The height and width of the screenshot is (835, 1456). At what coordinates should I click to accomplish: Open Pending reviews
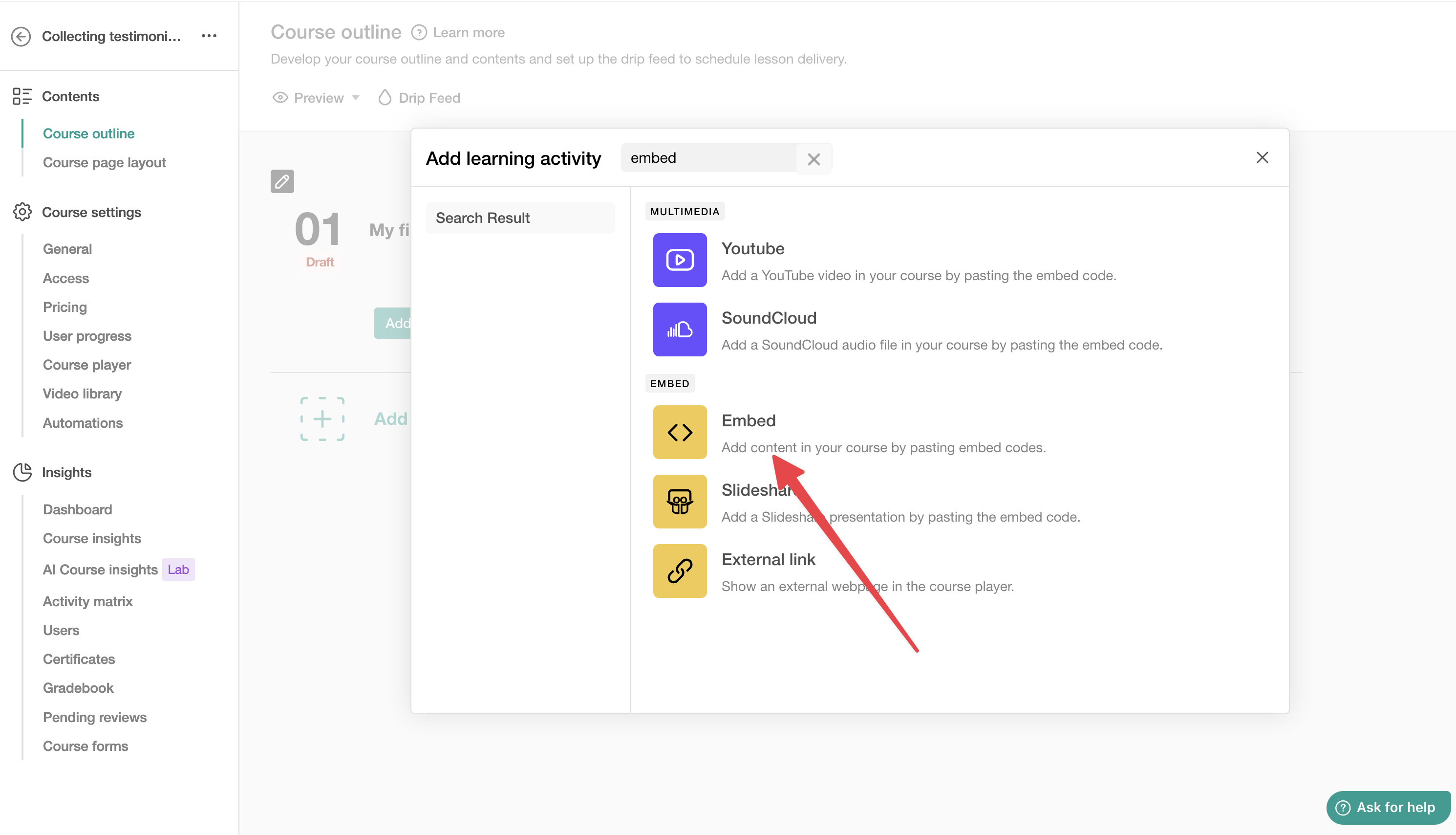point(95,717)
